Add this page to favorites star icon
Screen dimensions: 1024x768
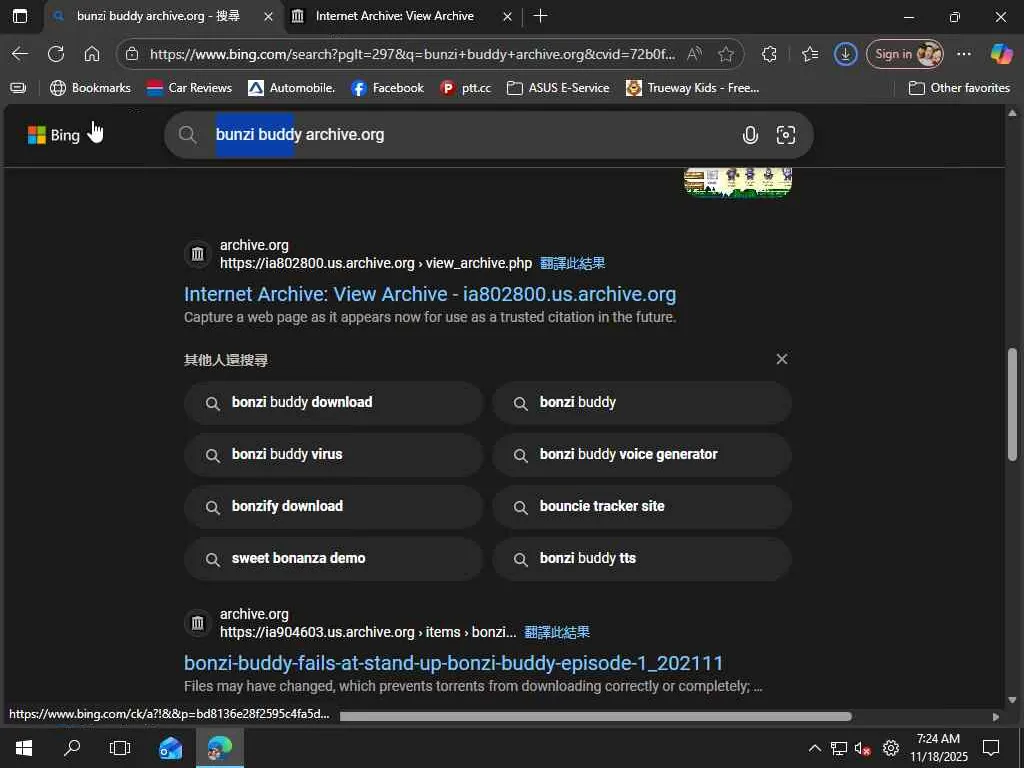pyautogui.click(x=726, y=54)
